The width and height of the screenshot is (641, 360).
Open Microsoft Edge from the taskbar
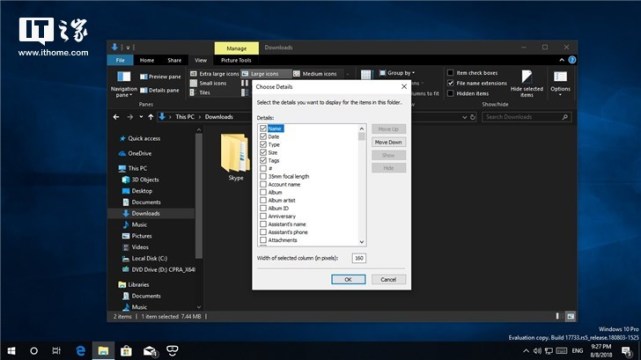click(81, 351)
